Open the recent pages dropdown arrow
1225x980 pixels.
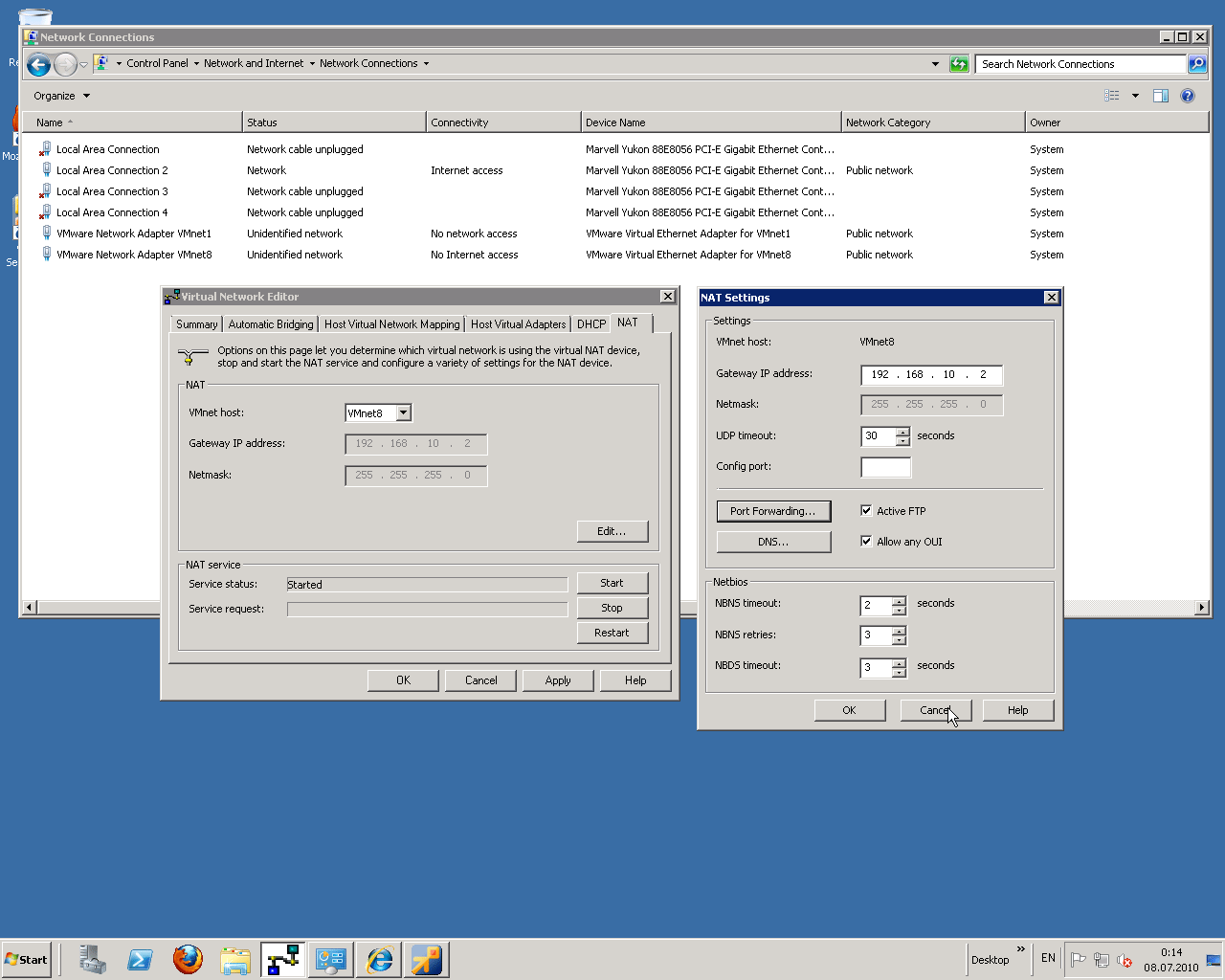click(x=83, y=64)
